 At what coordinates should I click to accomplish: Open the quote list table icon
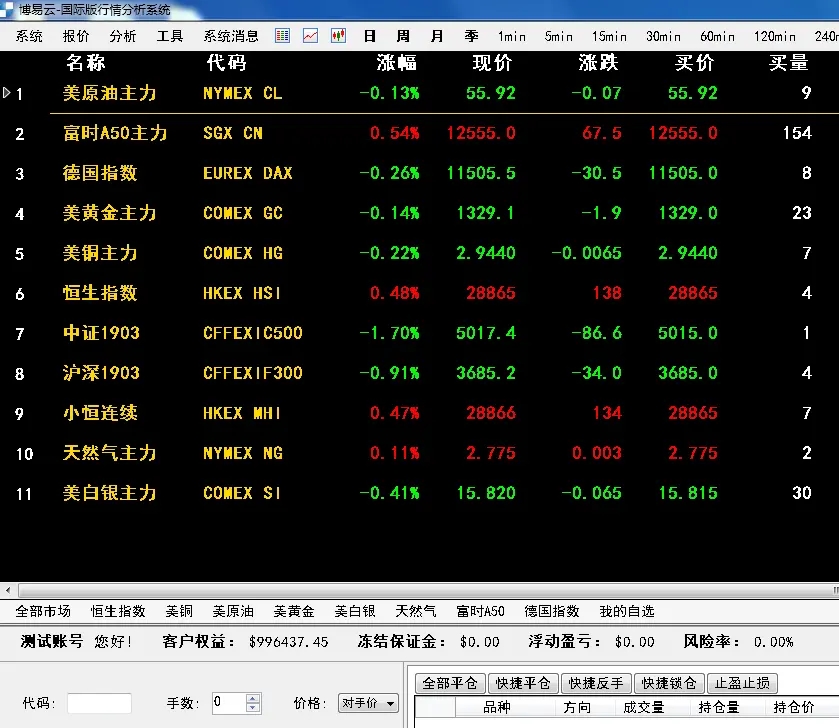click(x=283, y=36)
